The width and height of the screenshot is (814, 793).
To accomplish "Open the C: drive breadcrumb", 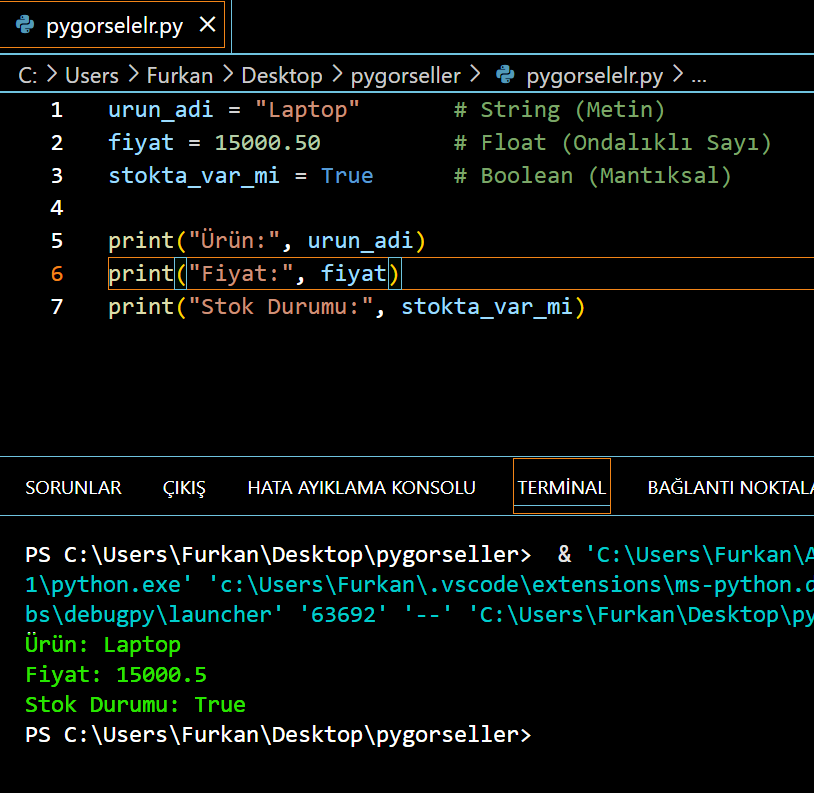I will (28, 75).
